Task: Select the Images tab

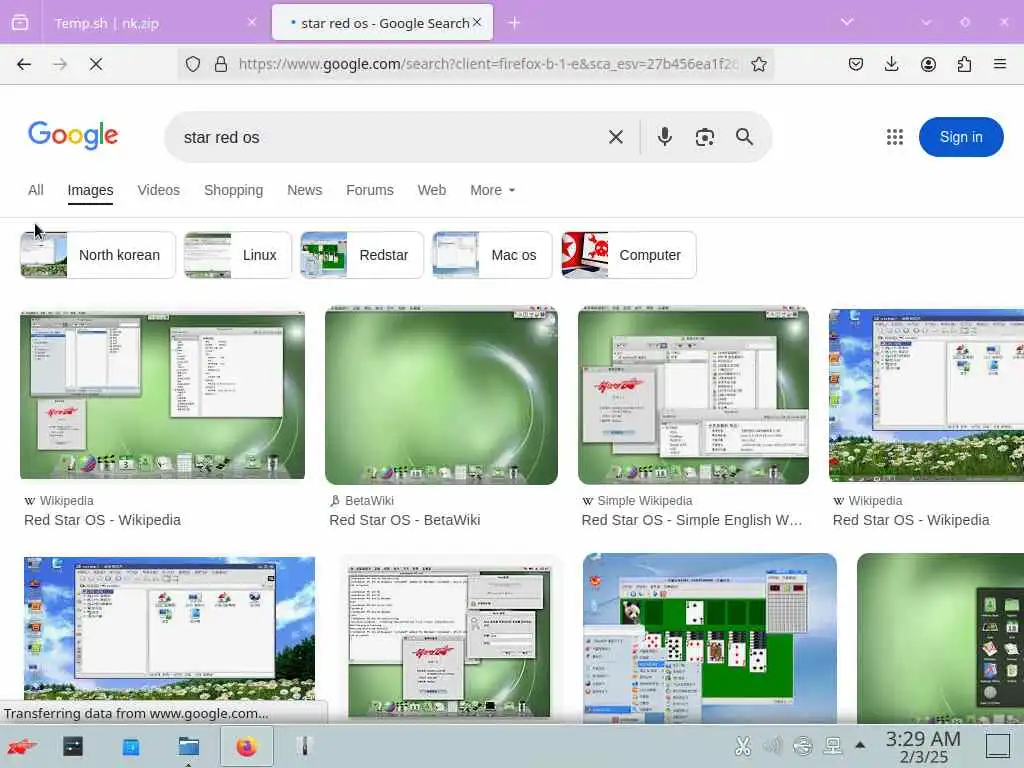Action: coord(90,190)
